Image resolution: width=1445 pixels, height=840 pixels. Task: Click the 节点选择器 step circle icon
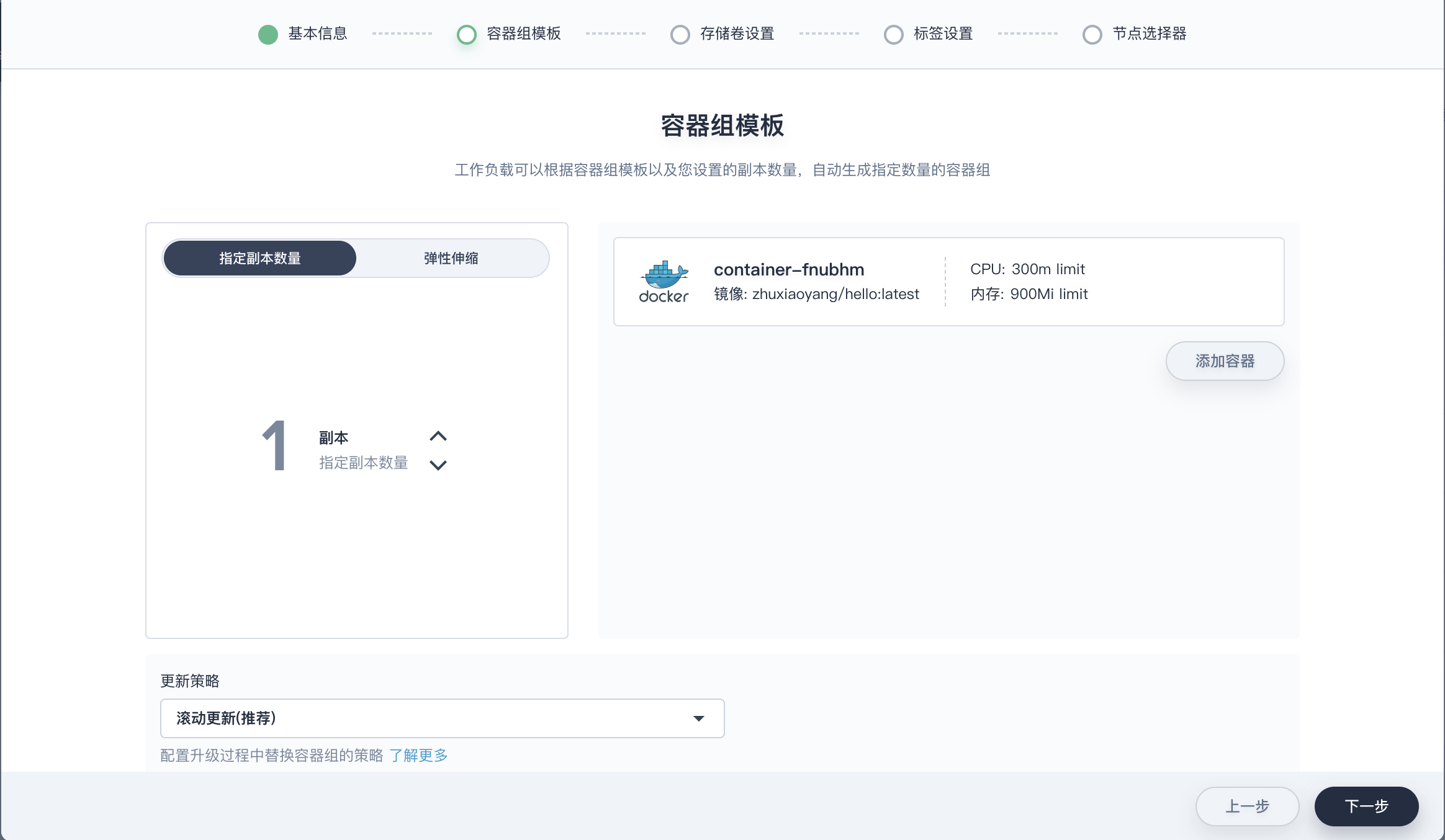tap(1092, 34)
